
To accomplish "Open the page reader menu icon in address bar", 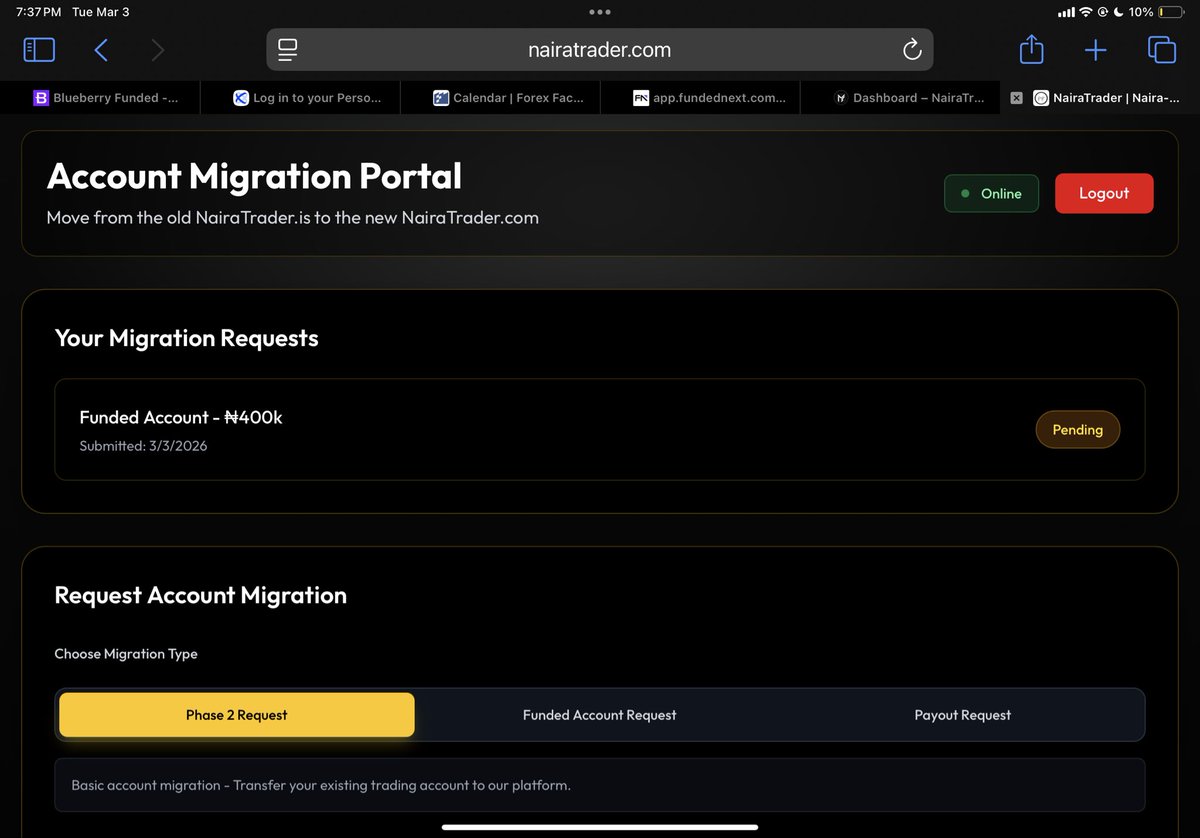I will [288, 50].
